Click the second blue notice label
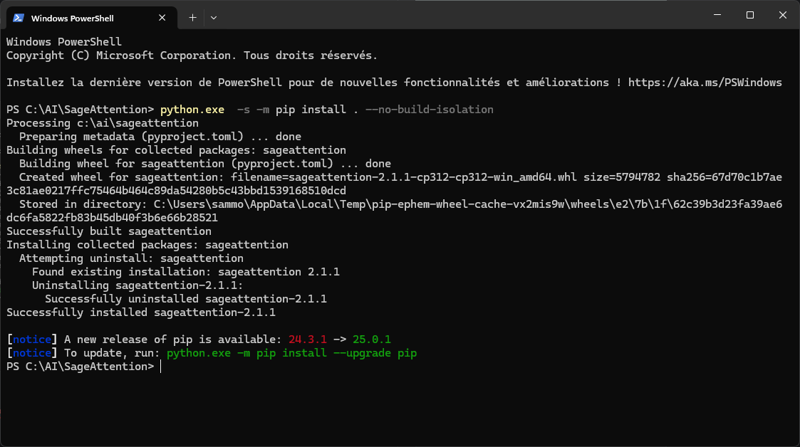The image size is (800, 447). click(32, 353)
